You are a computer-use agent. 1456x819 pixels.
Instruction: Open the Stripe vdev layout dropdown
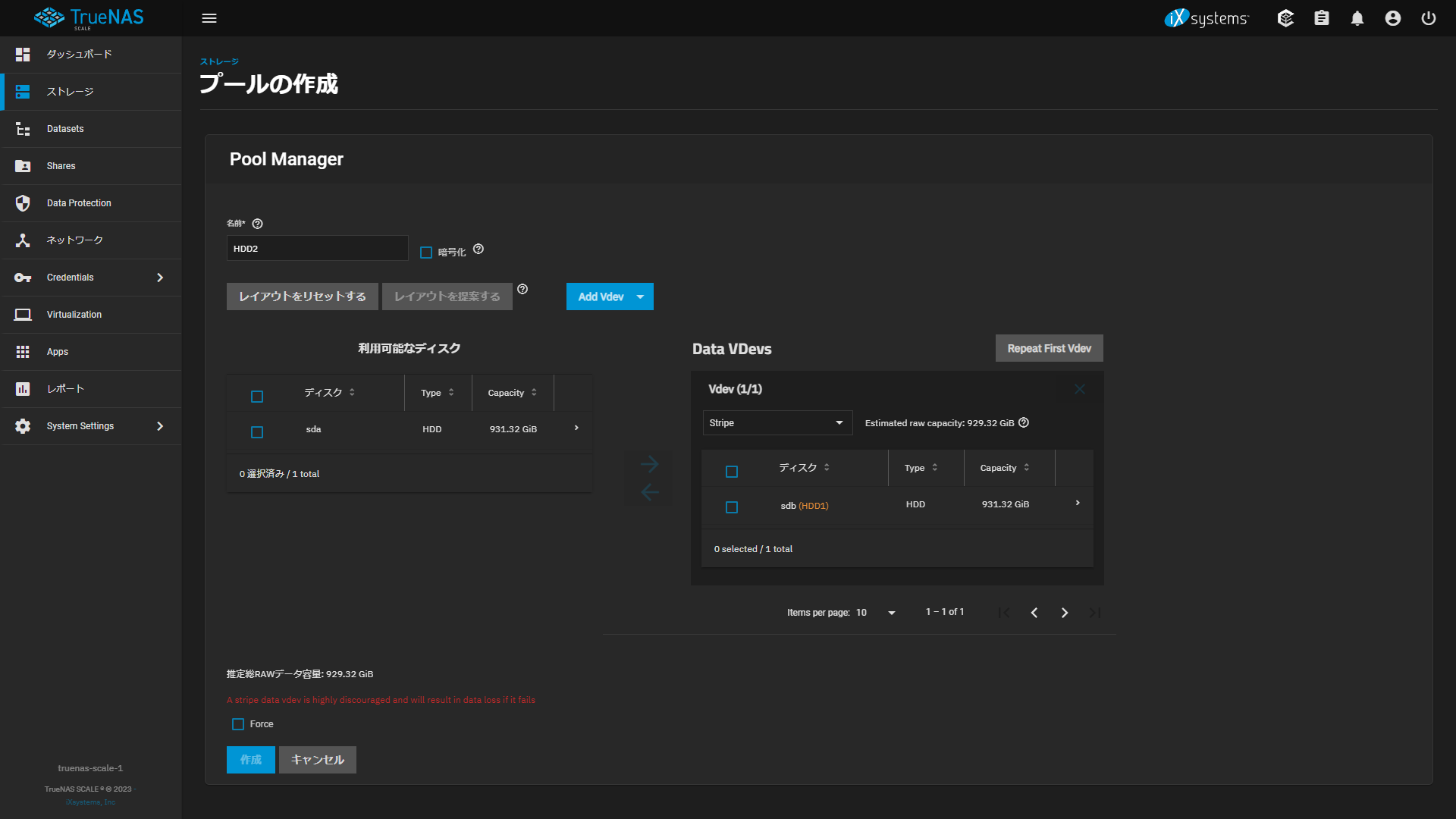click(x=777, y=423)
